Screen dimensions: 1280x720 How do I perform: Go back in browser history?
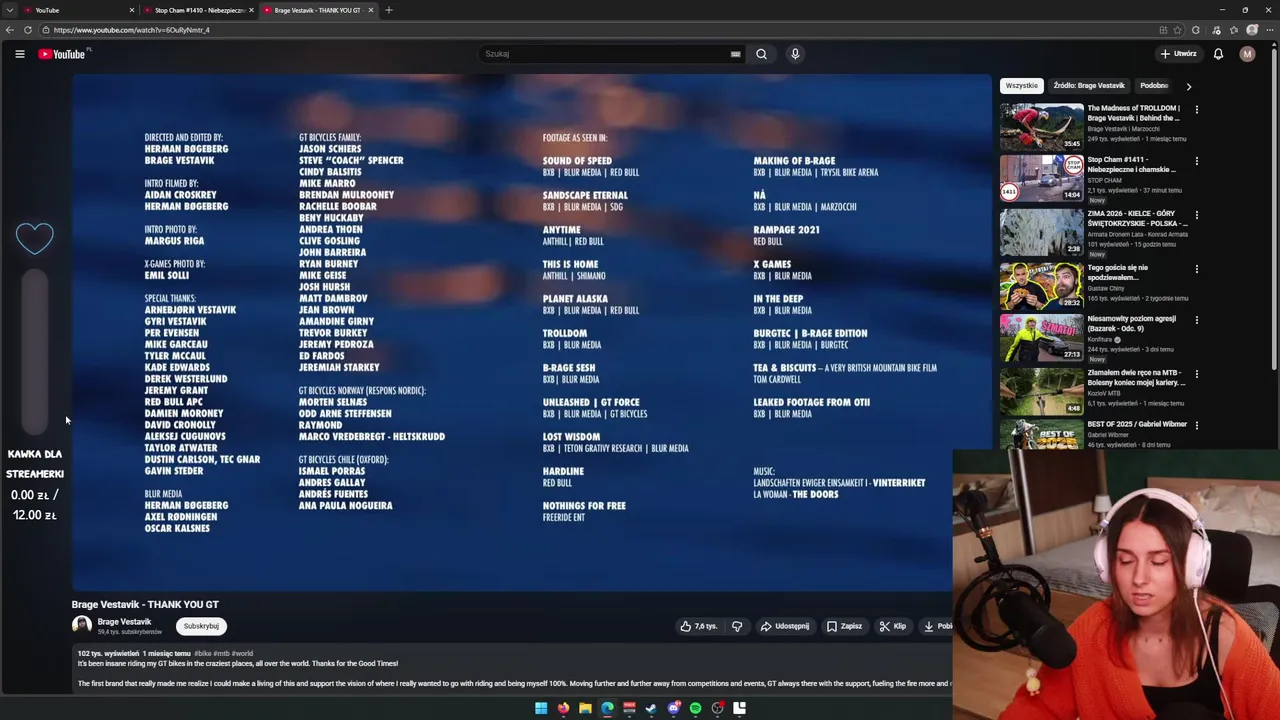pos(10,30)
